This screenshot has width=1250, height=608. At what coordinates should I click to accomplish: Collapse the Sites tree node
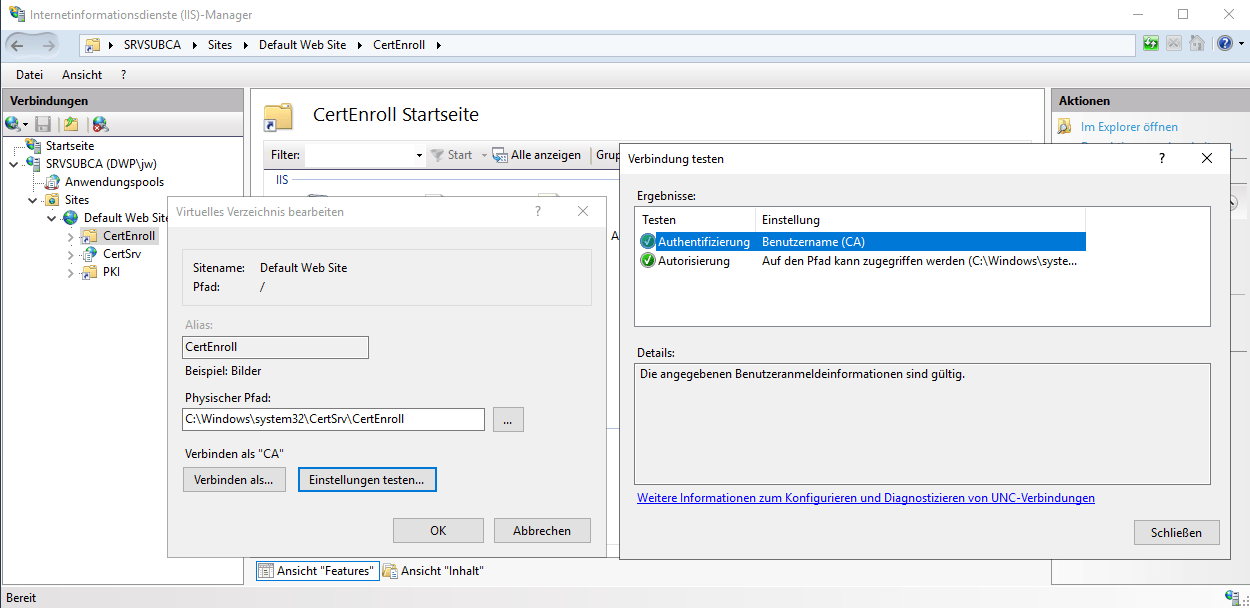(33, 200)
